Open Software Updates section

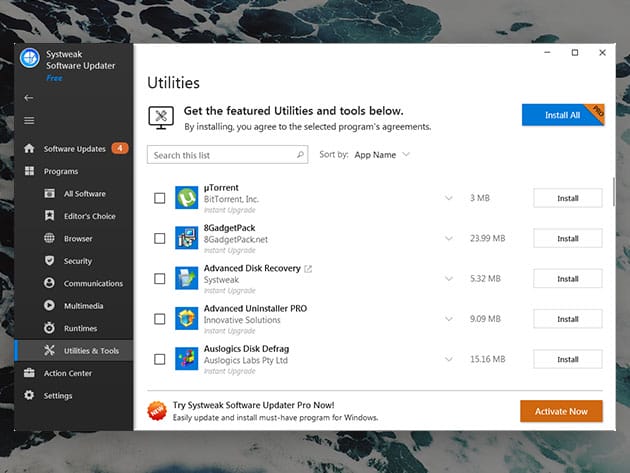tap(74, 149)
